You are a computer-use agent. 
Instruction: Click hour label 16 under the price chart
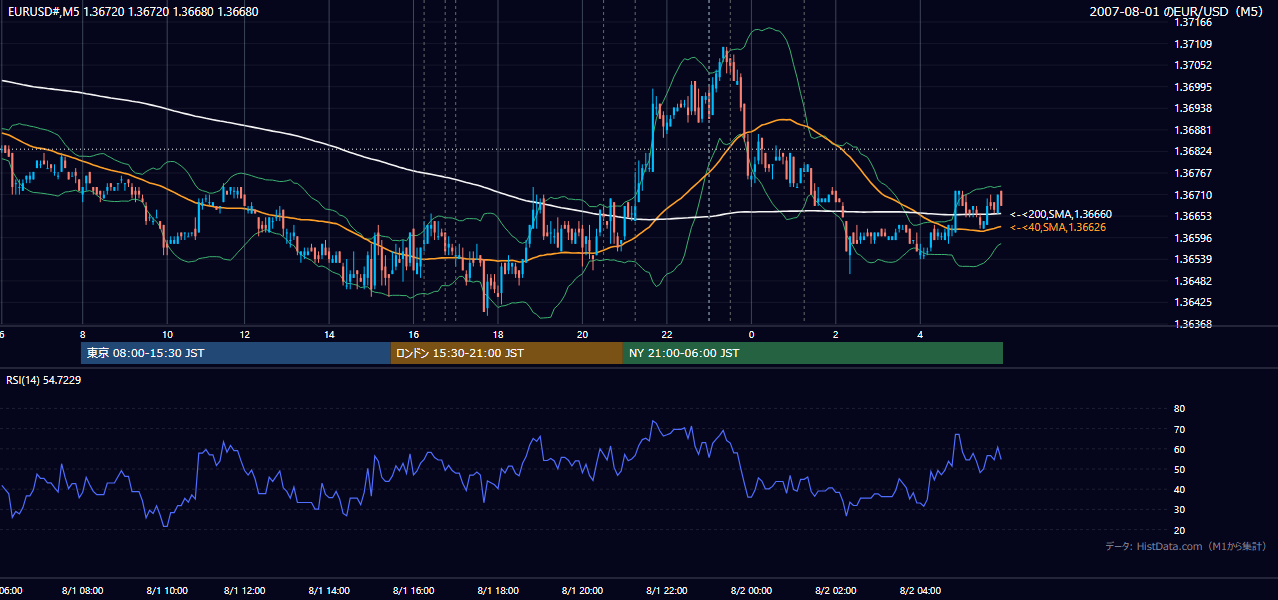415,335
